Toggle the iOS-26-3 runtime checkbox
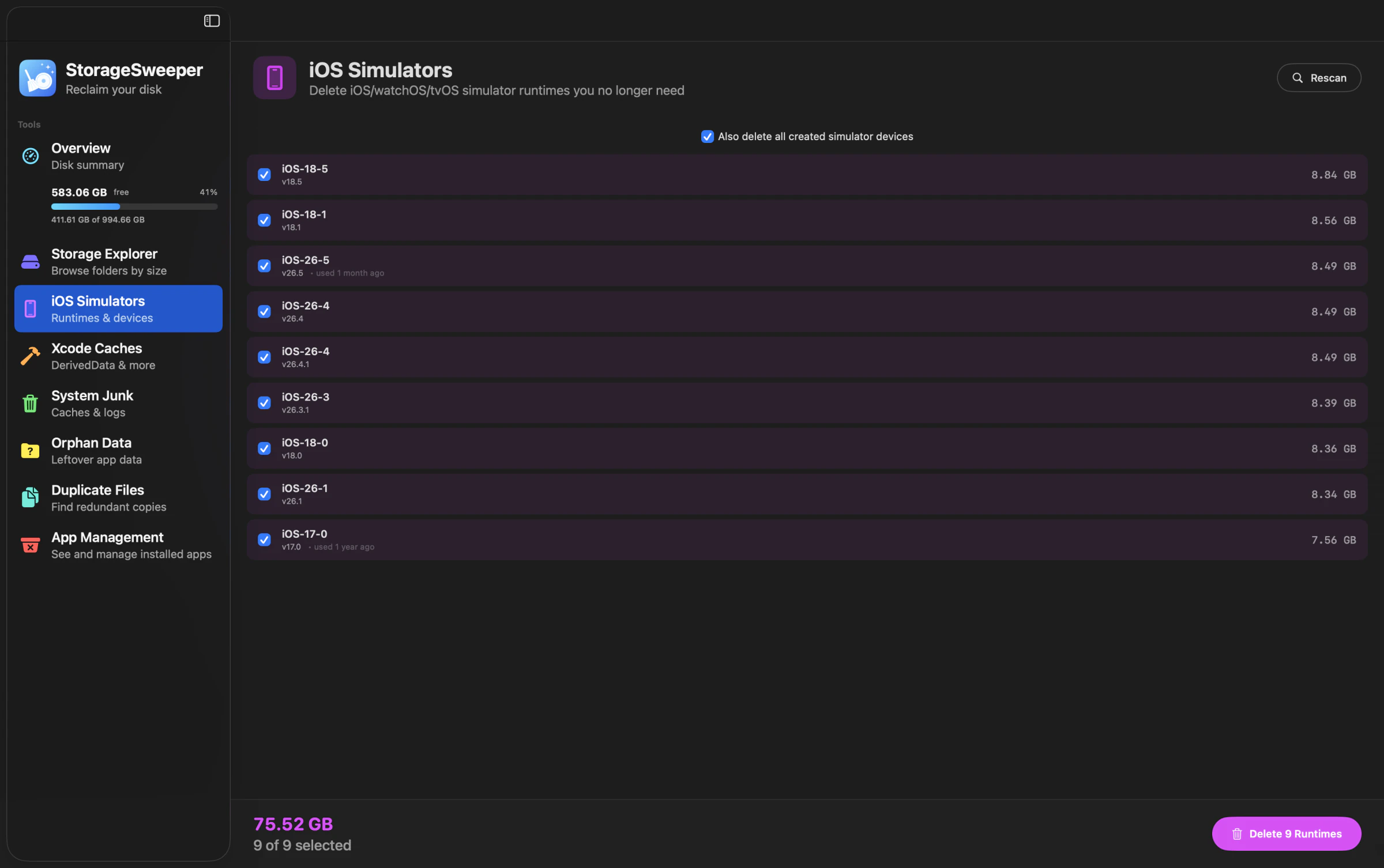The height and width of the screenshot is (868, 1384). tap(264, 403)
